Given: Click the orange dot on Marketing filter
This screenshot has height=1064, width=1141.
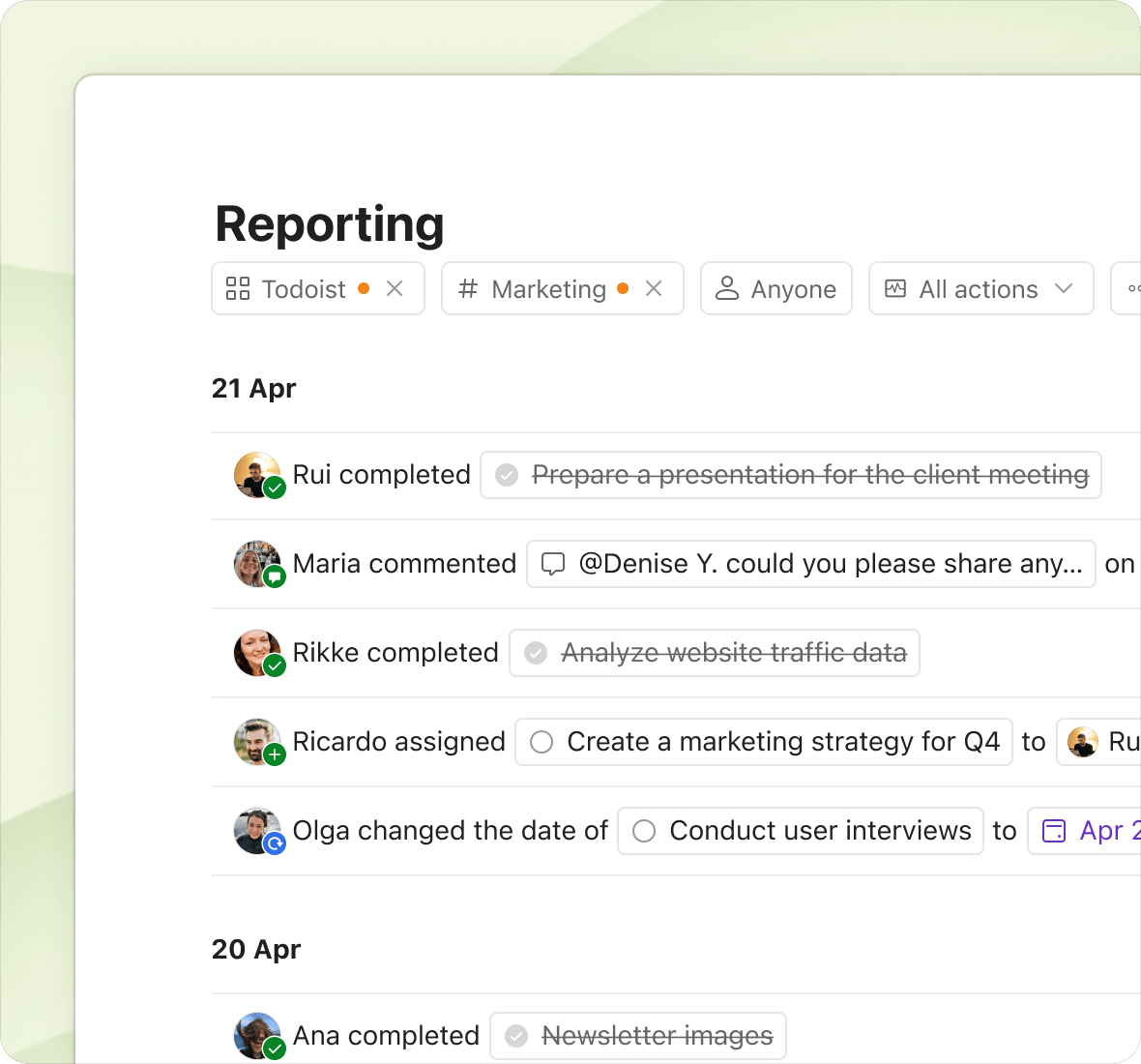Looking at the screenshot, I should 623,289.
